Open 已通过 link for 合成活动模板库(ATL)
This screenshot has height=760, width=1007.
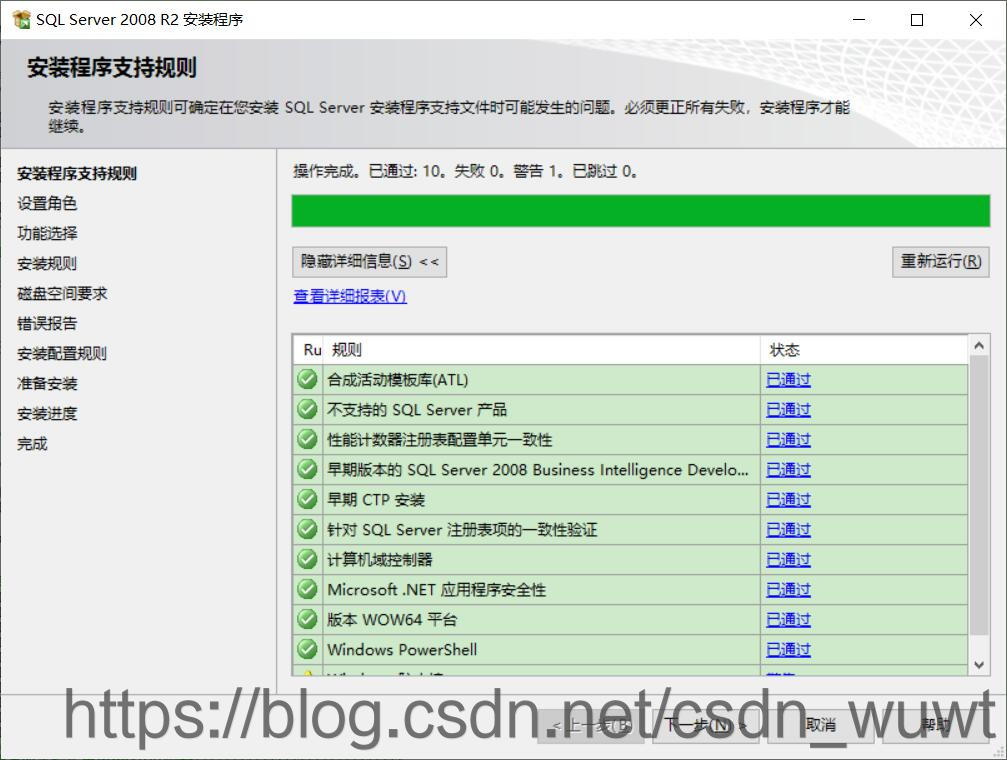pyautogui.click(x=788, y=380)
